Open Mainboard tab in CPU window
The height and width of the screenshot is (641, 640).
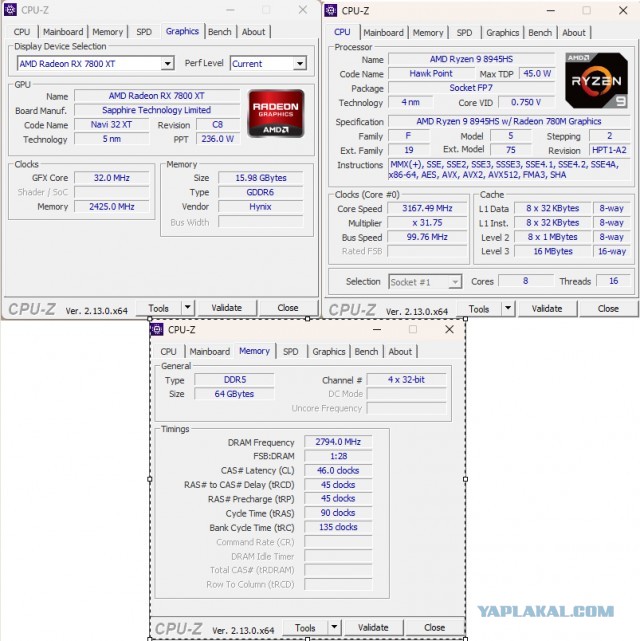pyautogui.click(x=383, y=33)
